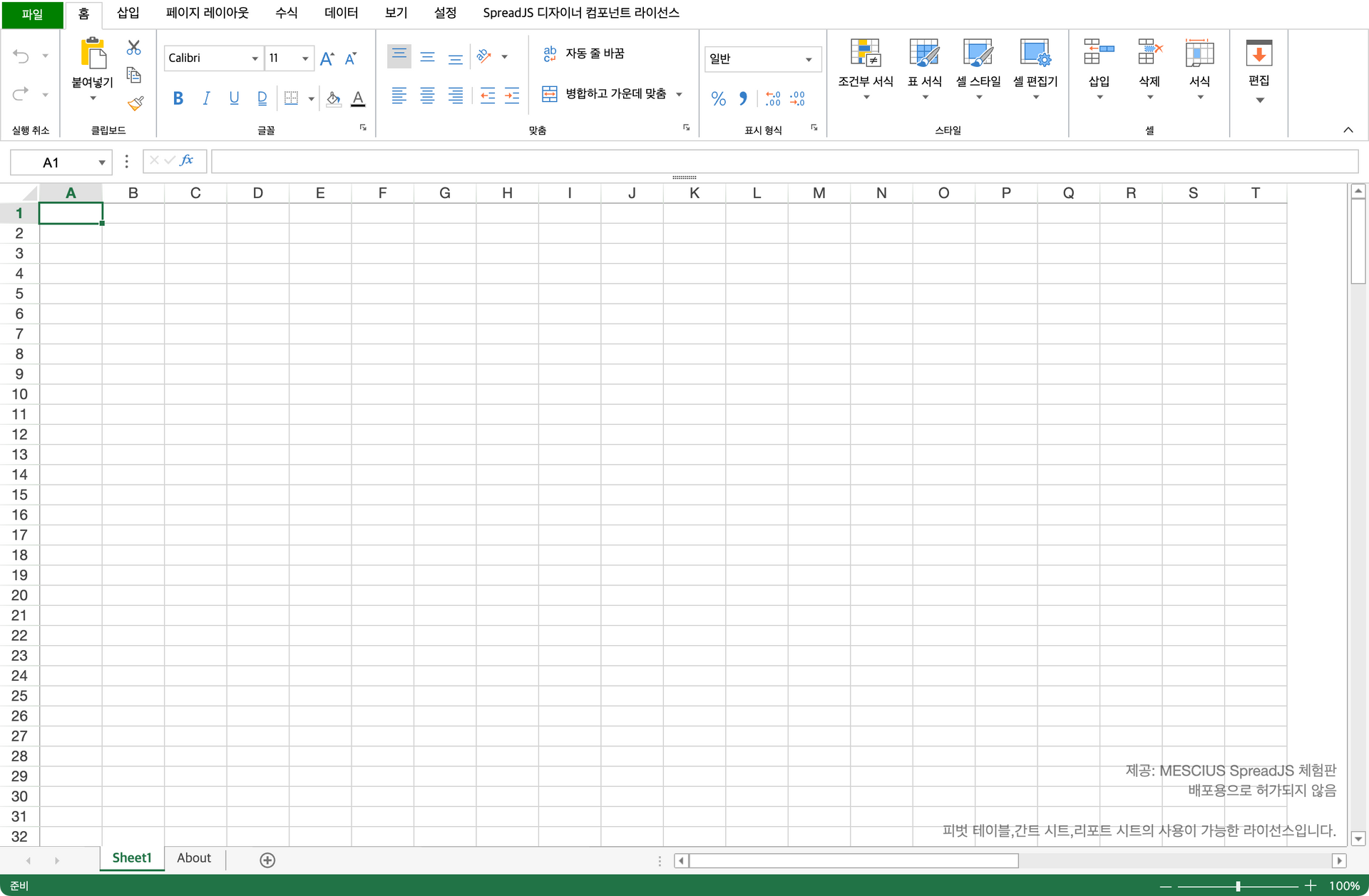Open the 서식 cell format menu
The width and height of the screenshot is (1369, 896).
1199,69
